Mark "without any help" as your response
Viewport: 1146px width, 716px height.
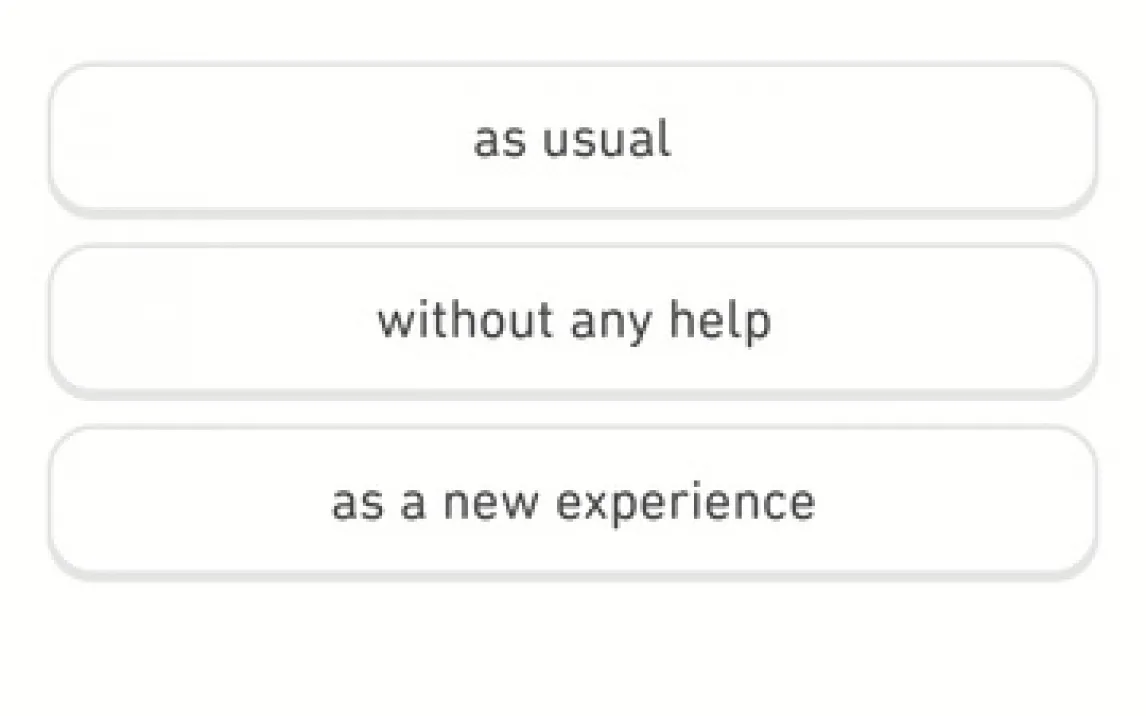(x=572, y=320)
